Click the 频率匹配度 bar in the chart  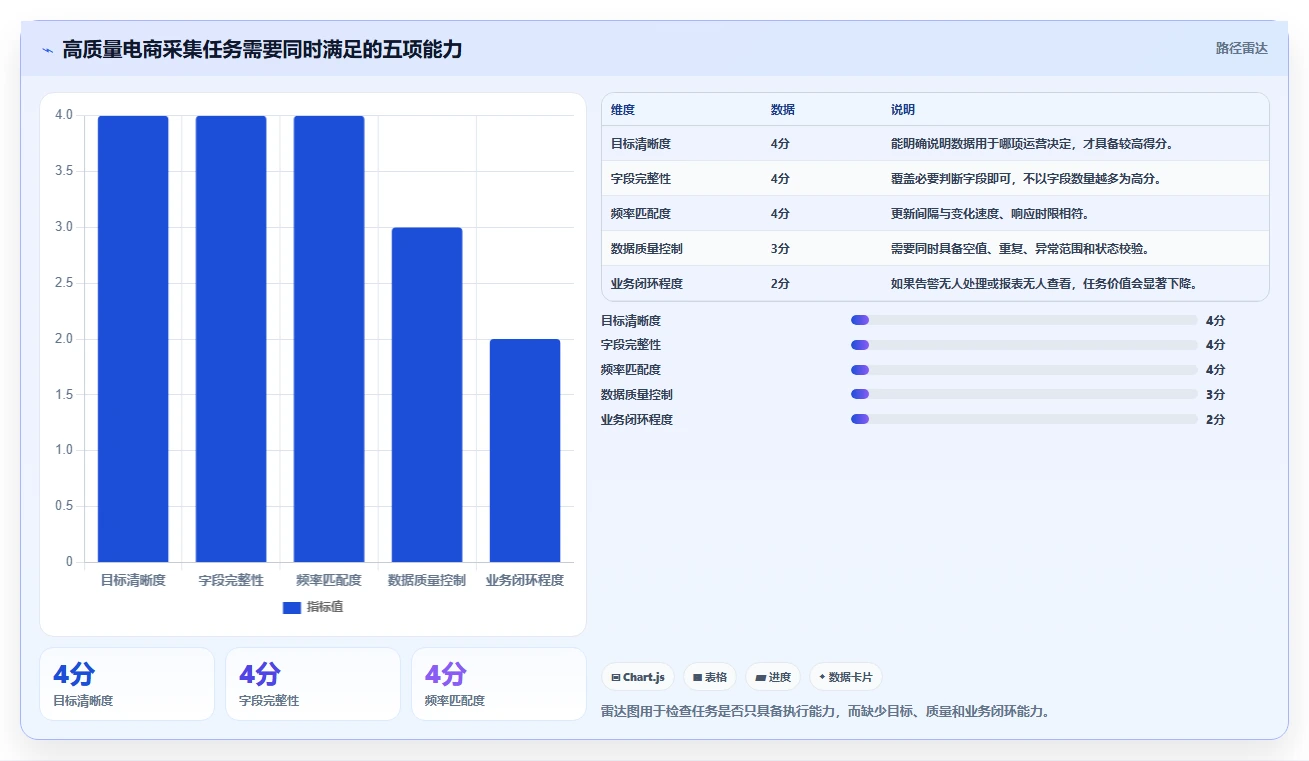pyautogui.click(x=329, y=339)
